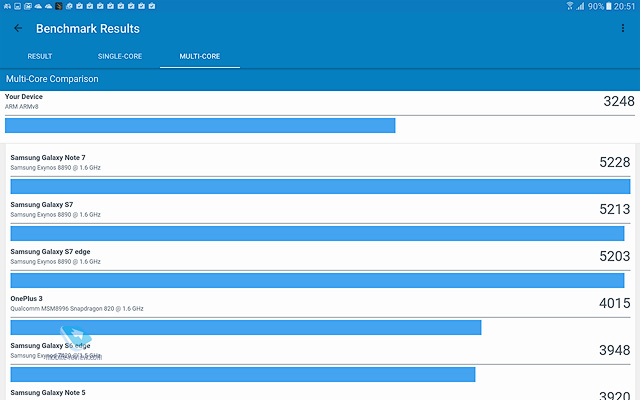Tap the Your Device score bar
The image size is (640, 400).
[x=200, y=125]
